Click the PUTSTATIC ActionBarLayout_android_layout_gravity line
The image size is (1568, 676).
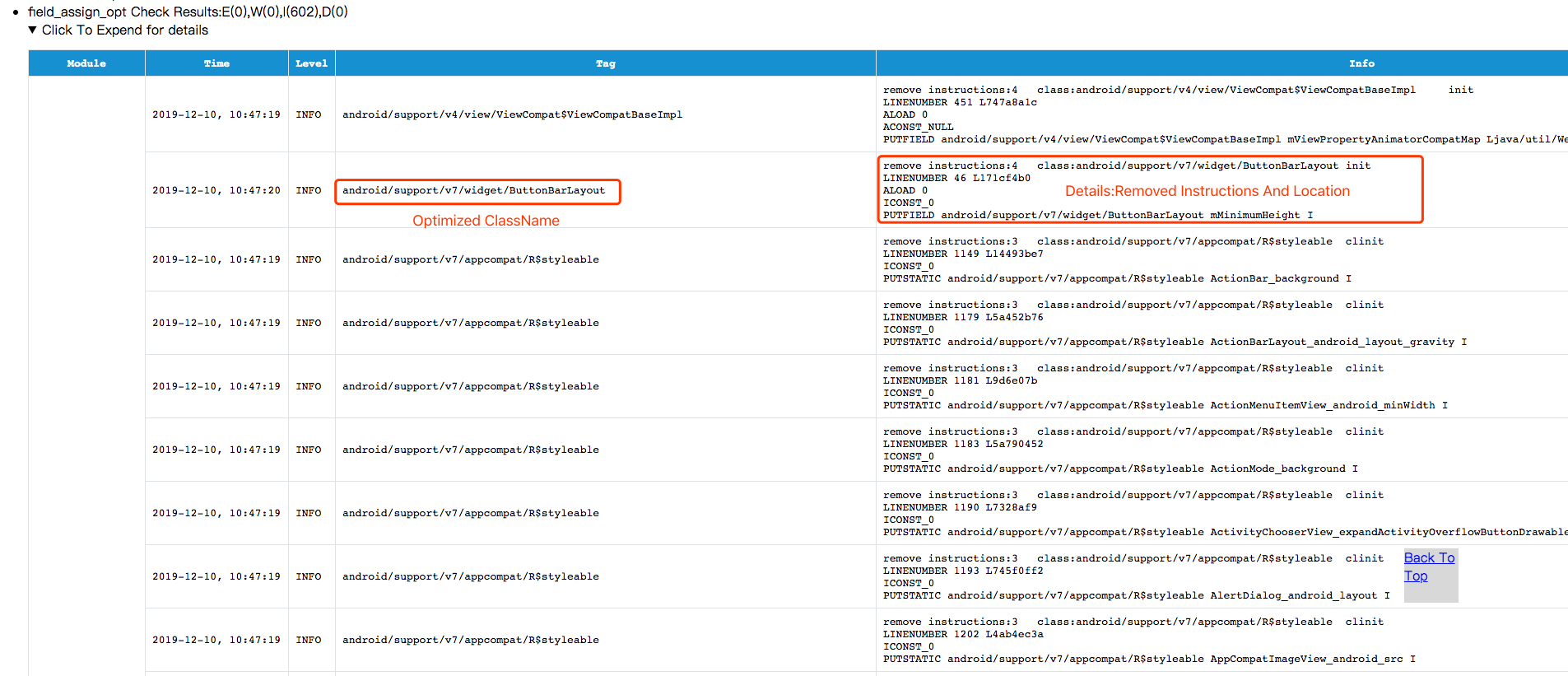[x=1175, y=342]
